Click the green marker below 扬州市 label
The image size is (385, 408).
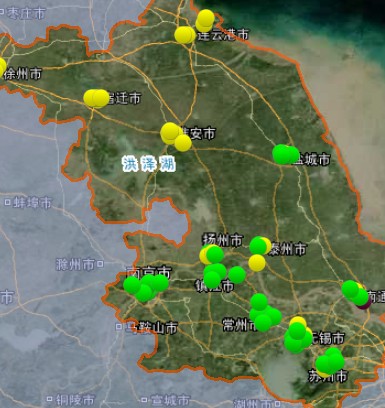point(215,255)
